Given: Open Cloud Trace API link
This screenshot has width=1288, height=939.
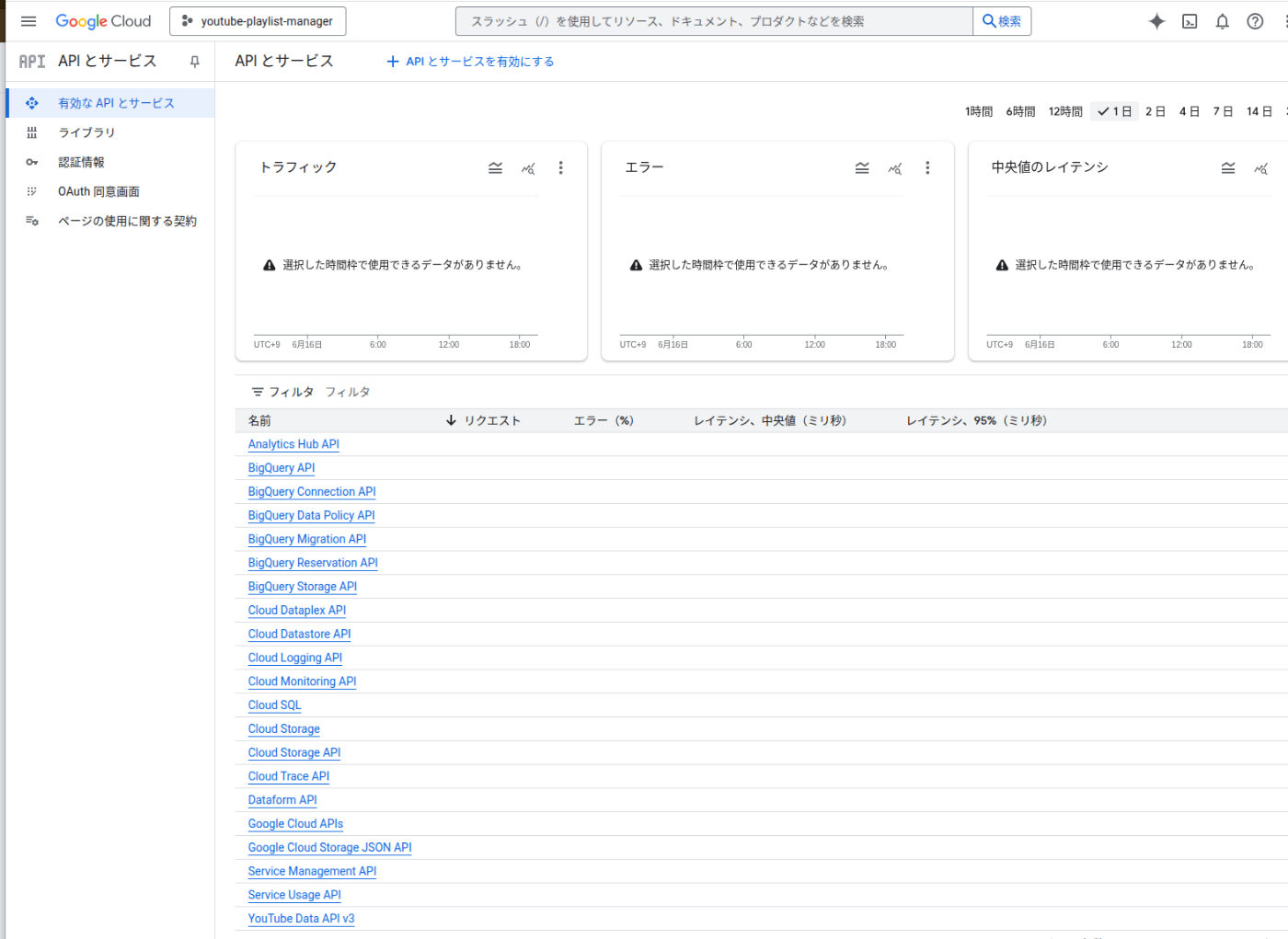Looking at the screenshot, I should pos(289,776).
